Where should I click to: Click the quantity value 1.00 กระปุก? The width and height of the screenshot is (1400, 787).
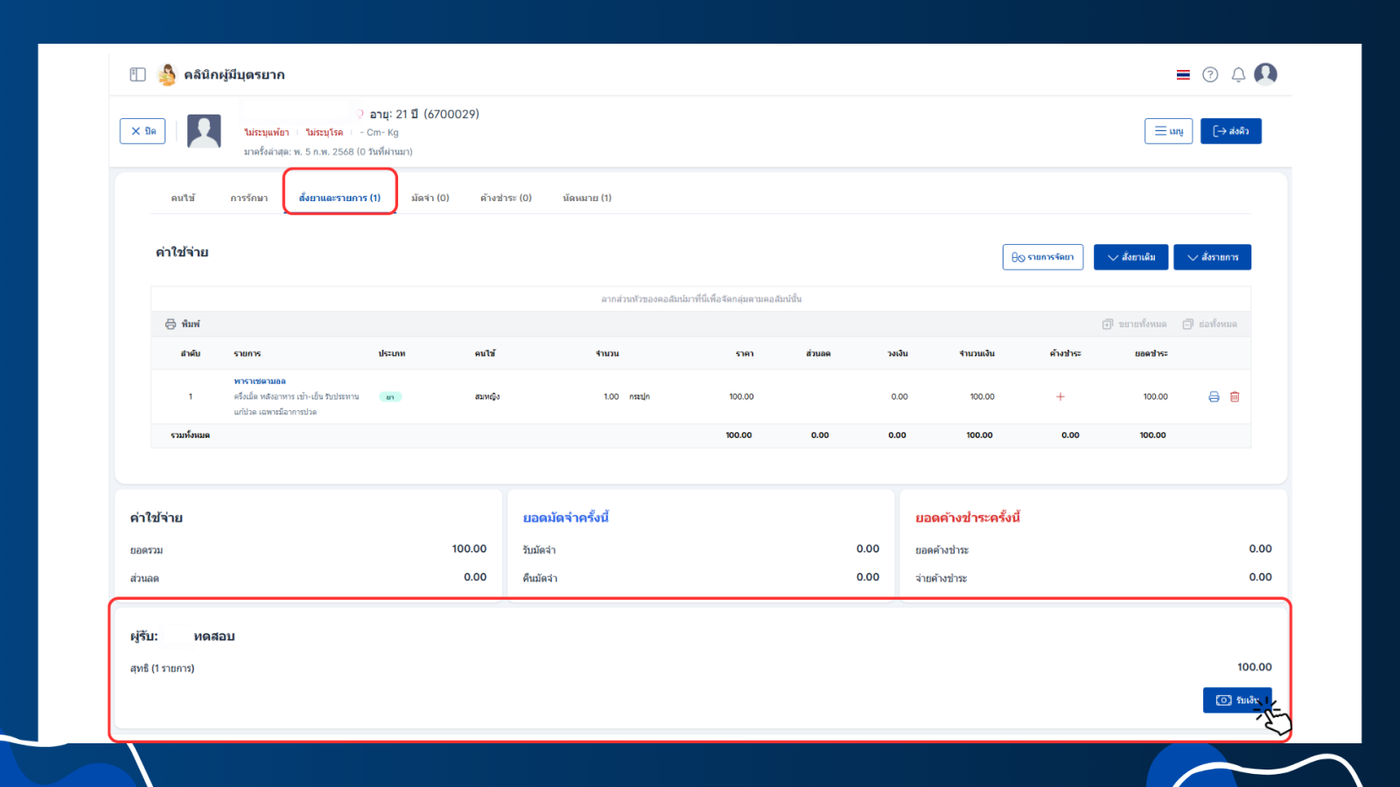[627, 397]
